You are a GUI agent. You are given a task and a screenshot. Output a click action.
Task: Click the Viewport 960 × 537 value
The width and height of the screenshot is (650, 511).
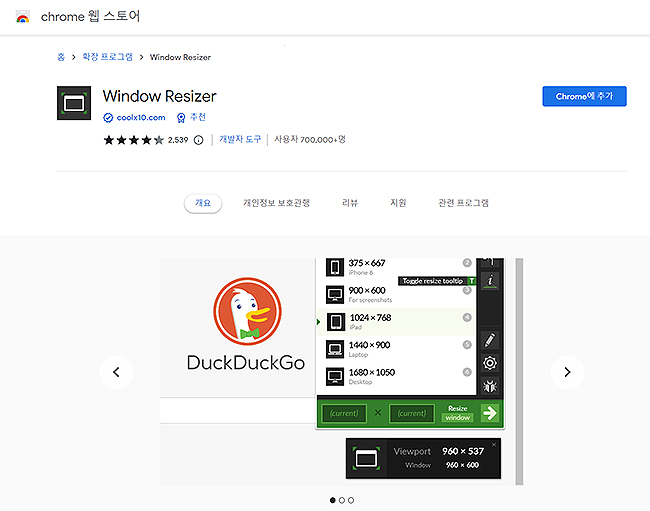463,451
